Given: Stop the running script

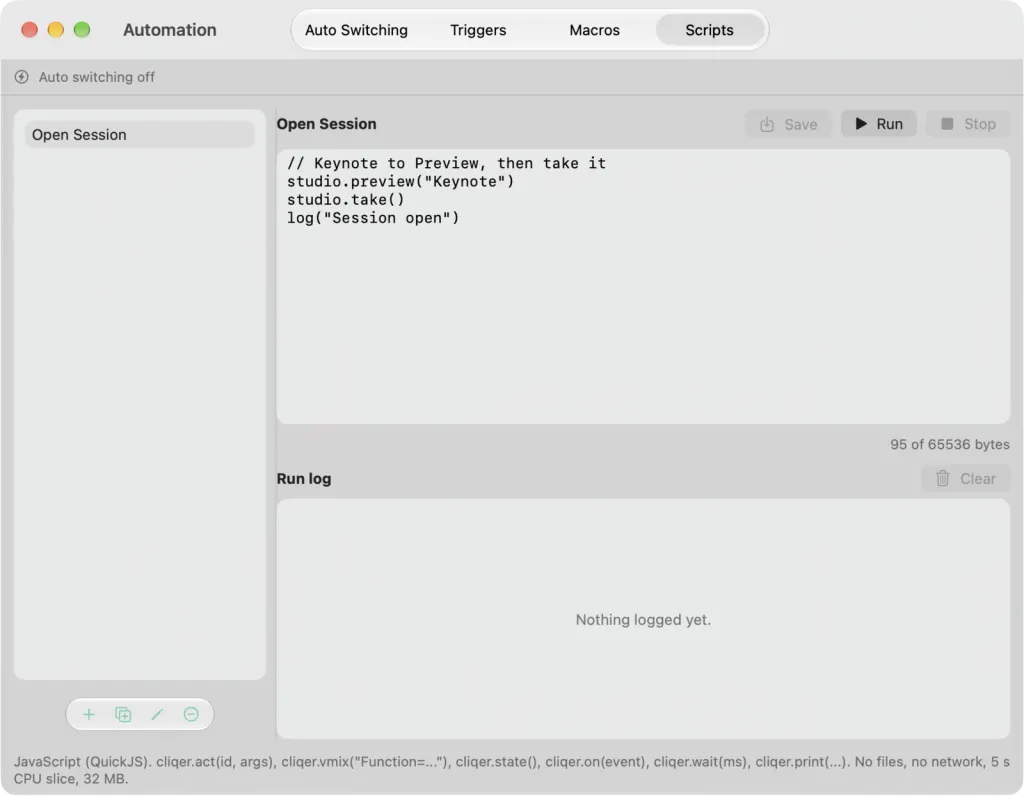Looking at the screenshot, I should [968, 124].
